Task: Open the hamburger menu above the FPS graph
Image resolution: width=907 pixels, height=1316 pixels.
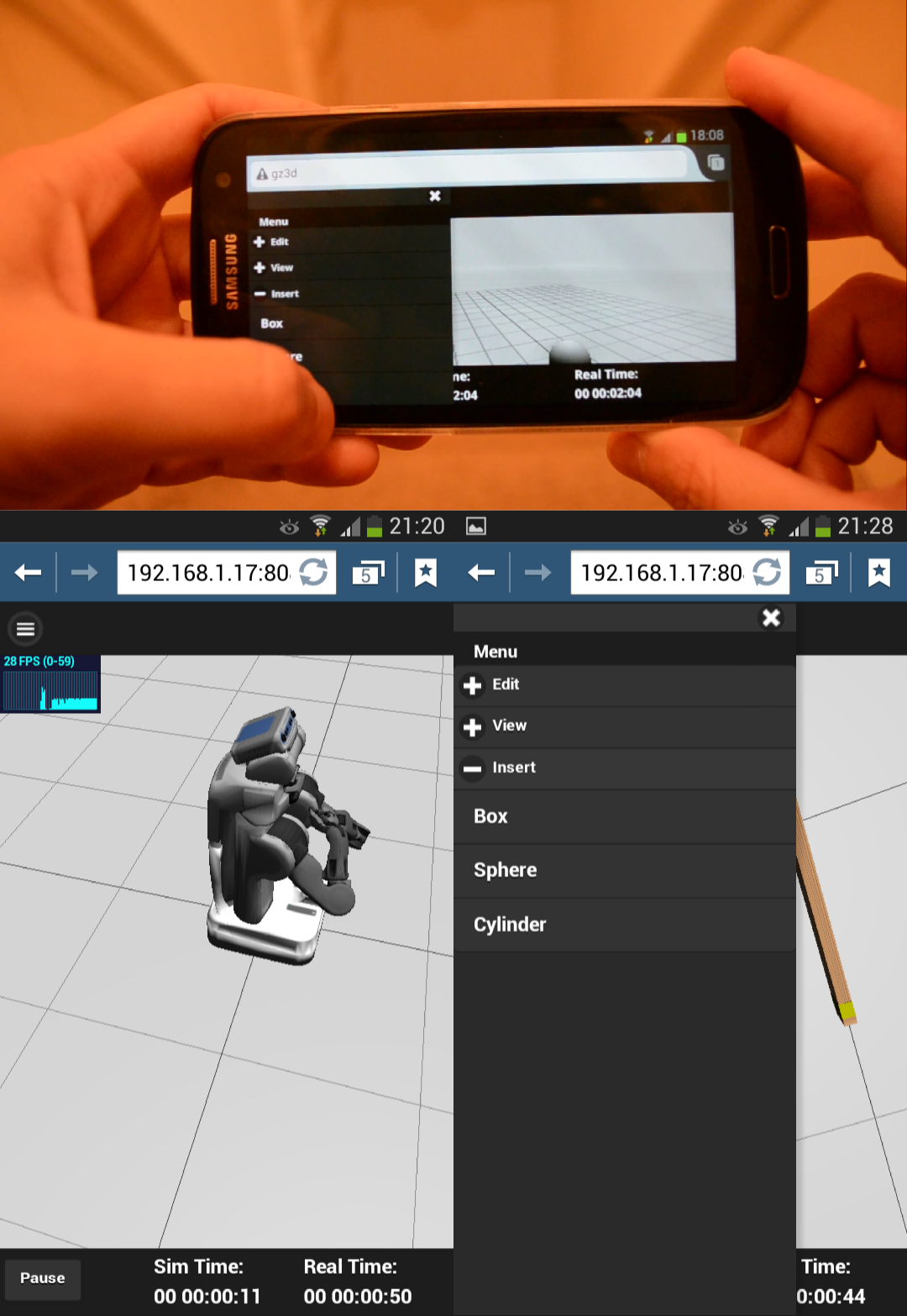Action: pyautogui.click(x=25, y=628)
